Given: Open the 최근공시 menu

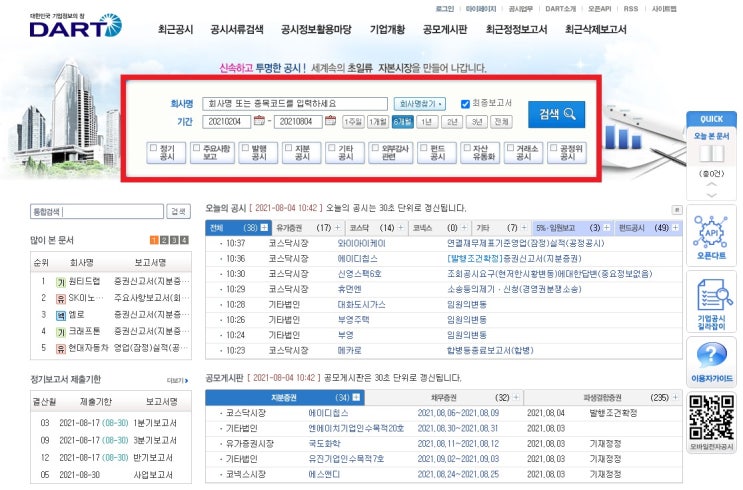Looking at the screenshot, I should pyautogui.click(x=175, y=29).
